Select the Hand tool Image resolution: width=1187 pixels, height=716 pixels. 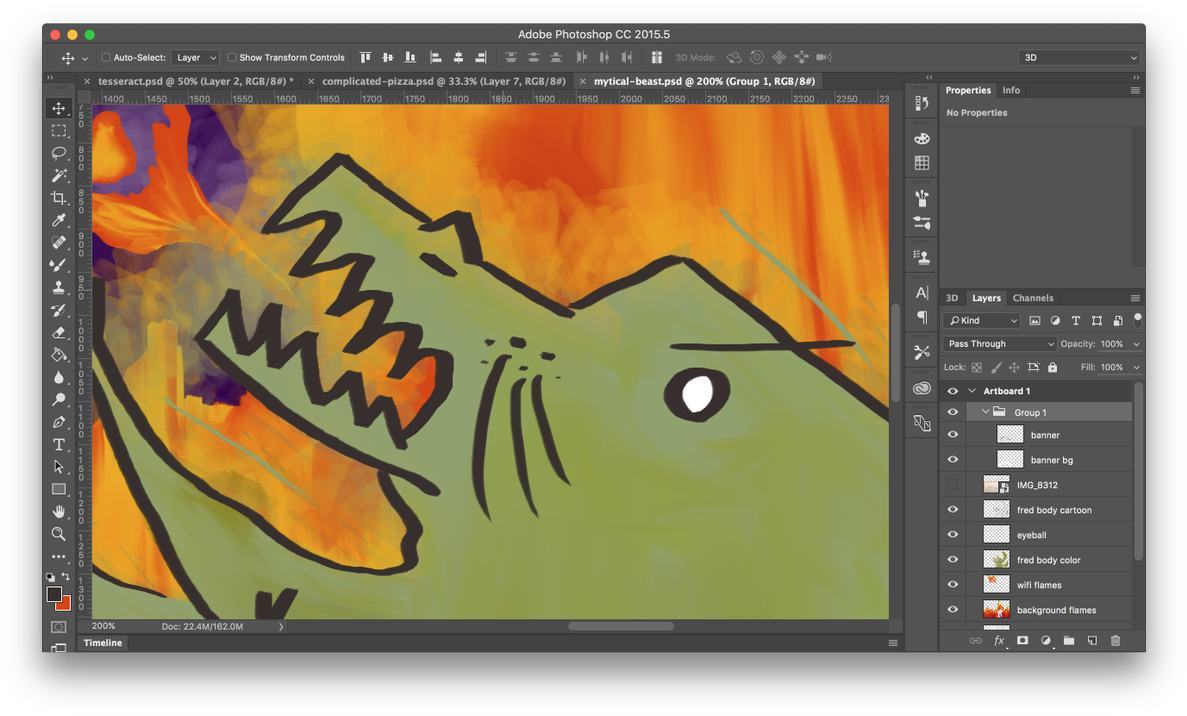[58, 512]
